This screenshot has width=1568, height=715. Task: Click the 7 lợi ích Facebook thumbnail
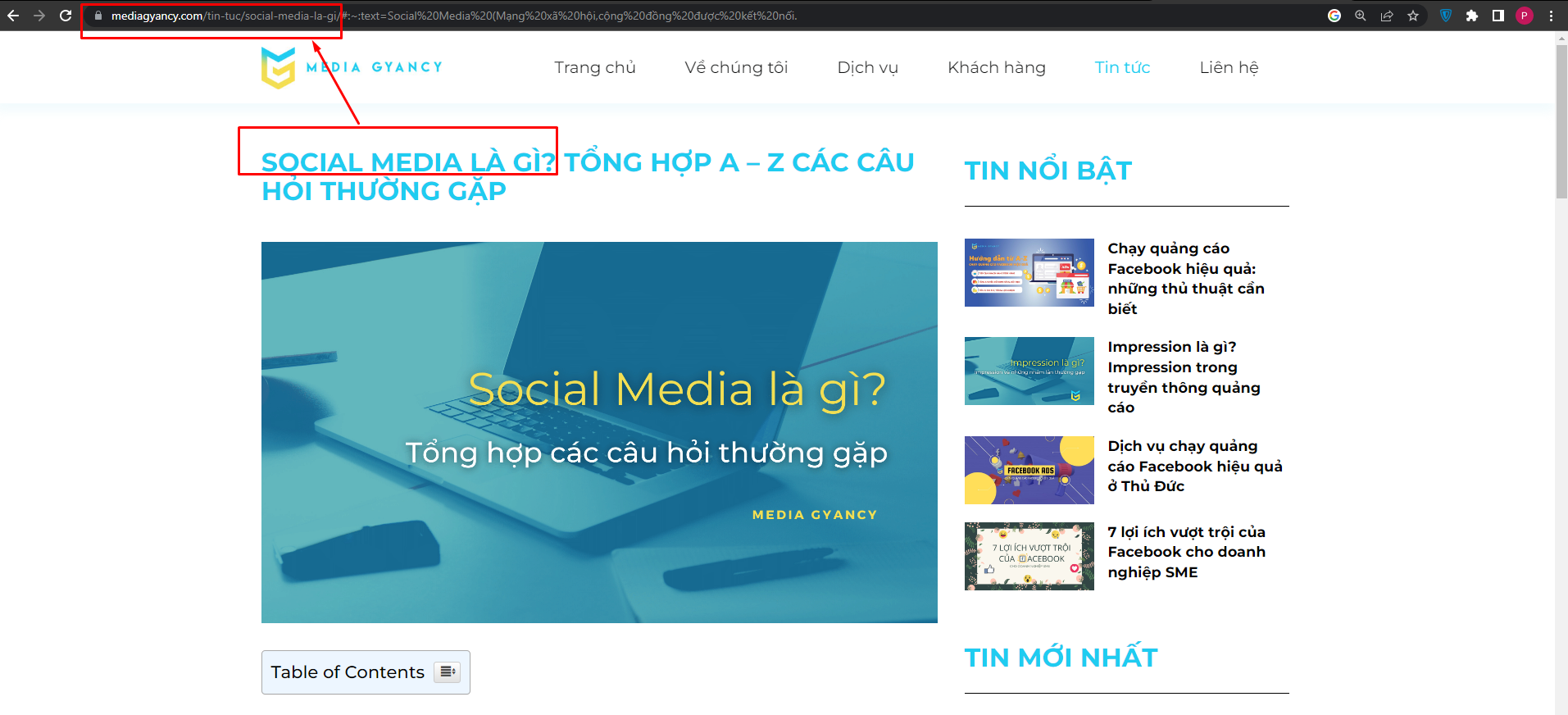pos(1029,556)
